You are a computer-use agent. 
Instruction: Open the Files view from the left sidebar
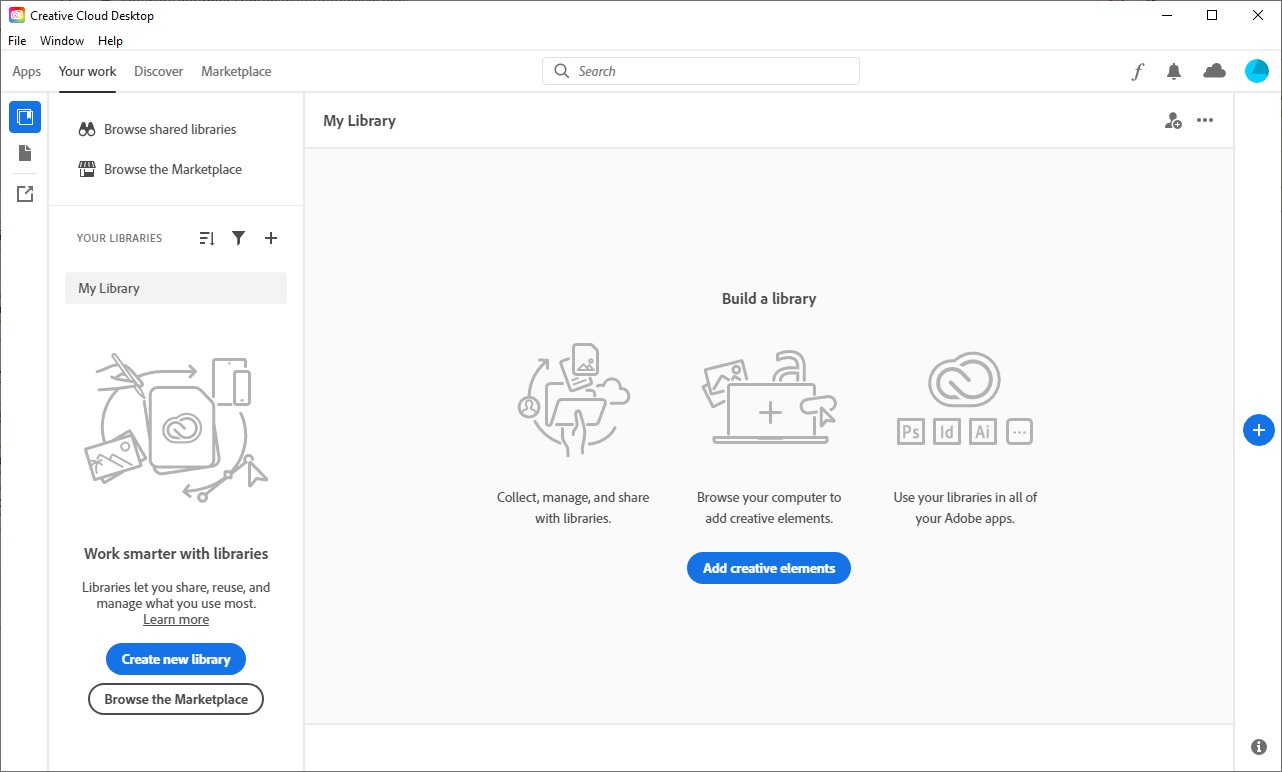25,153
